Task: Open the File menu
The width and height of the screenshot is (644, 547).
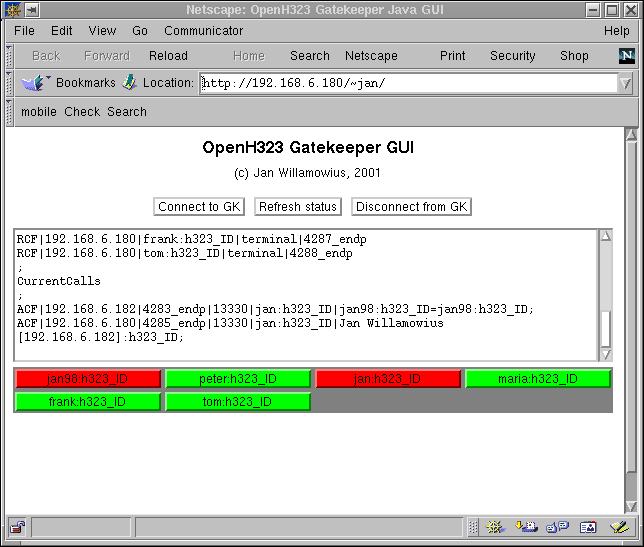Action: 24,31
